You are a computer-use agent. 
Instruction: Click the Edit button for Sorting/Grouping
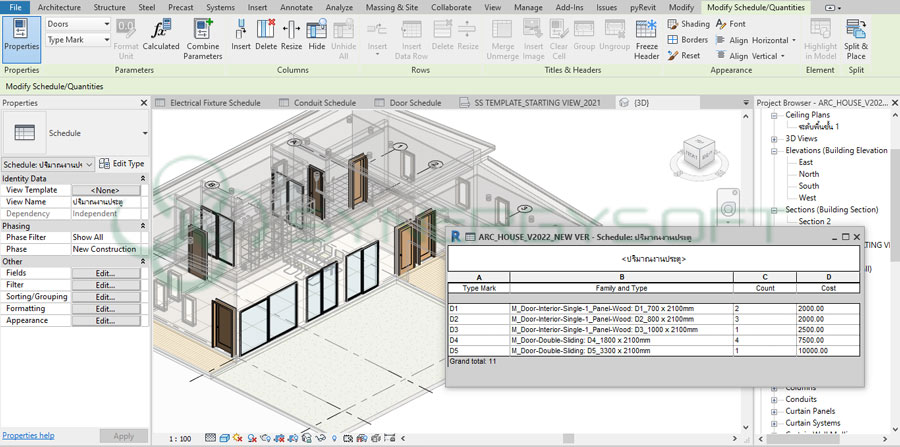coord(105,297)
